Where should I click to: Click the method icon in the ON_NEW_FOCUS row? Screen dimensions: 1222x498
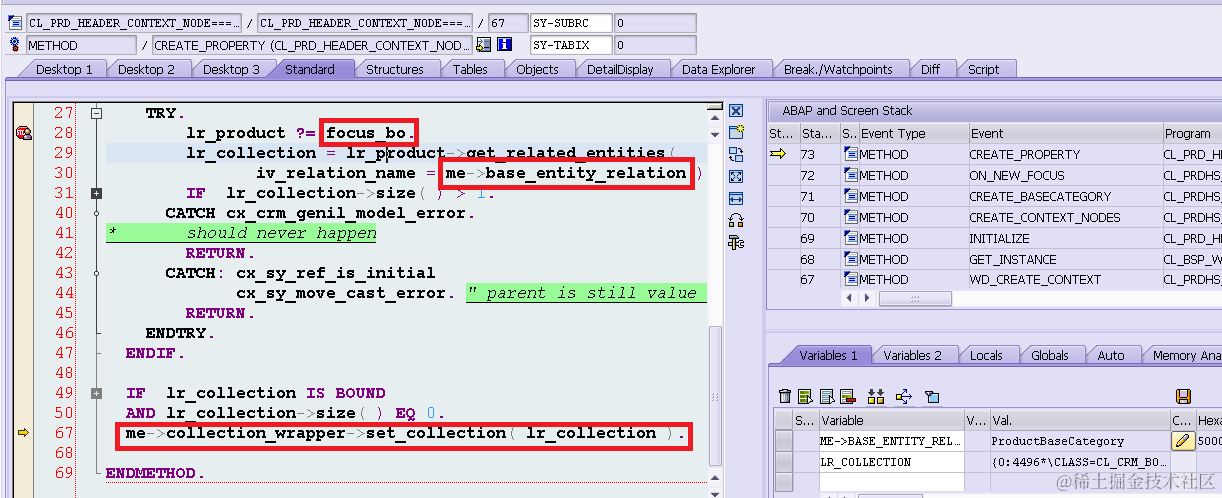pyautogui.click(x=851, y=175)
